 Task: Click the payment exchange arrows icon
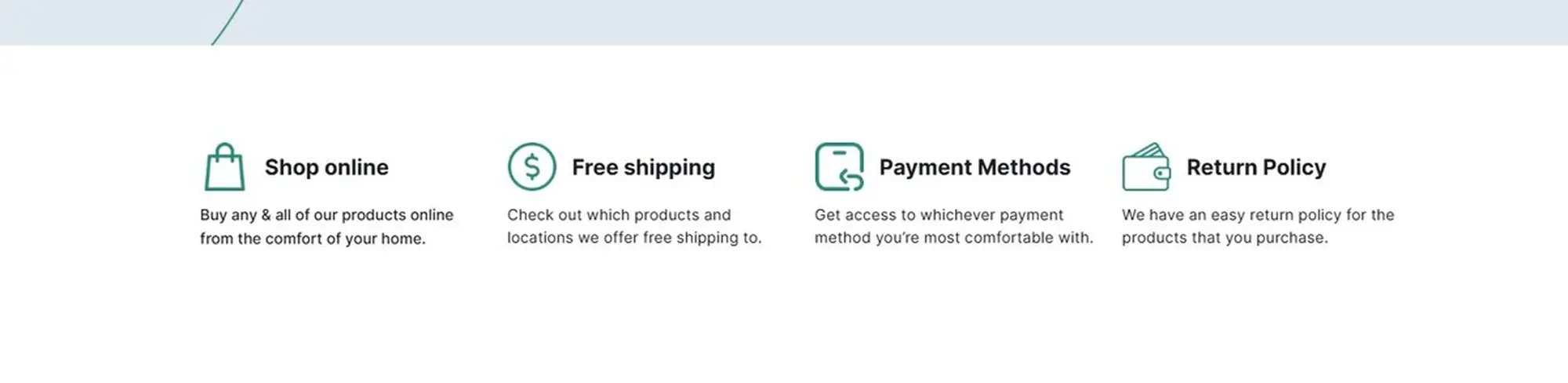pyautogui.click(x=839, y=166)
